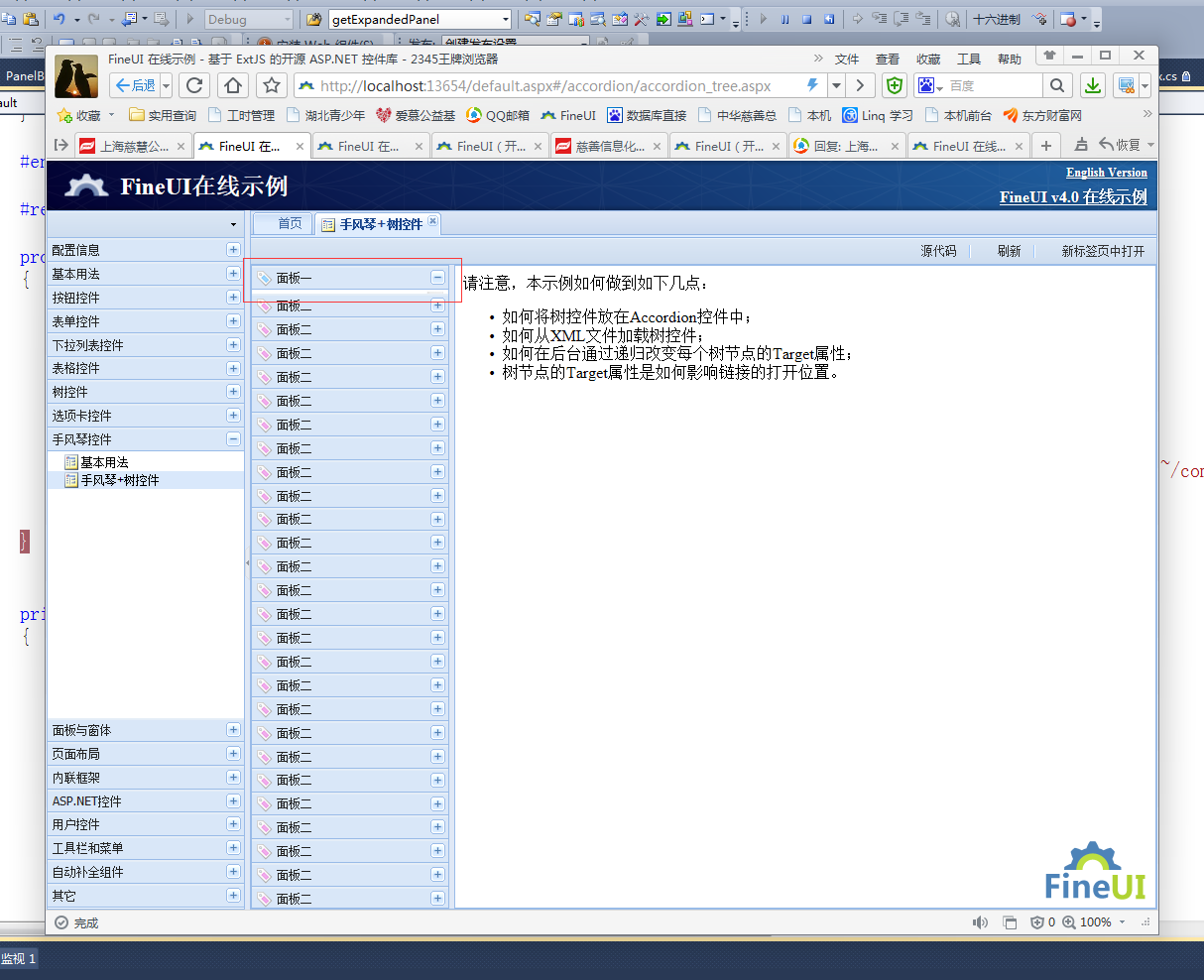
Task: Open the left panel header dropdown arrow
Action: [x=233, y=225]
